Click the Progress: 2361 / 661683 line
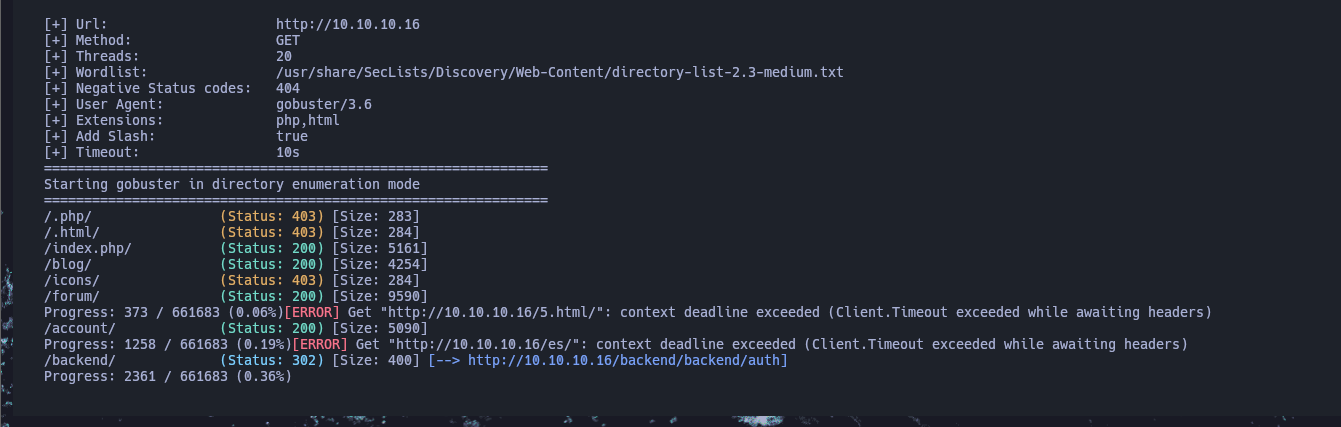Image resolution: width=1341 pixels, height=427 pixels. click(x=168, y=376)
